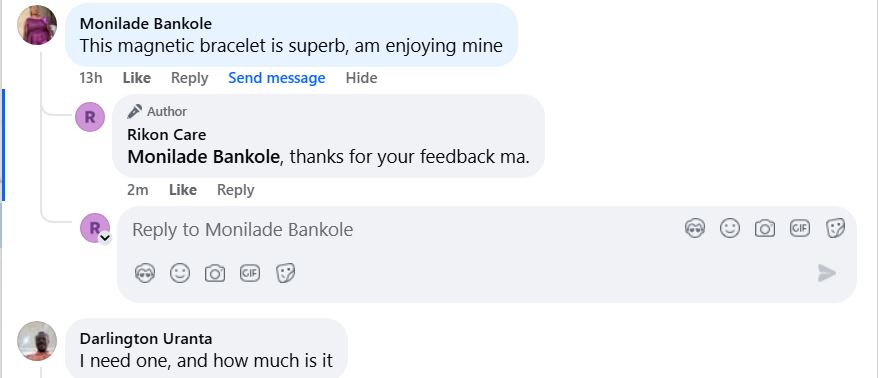The height and width of the screenshot is (378, 878).
Task: Like Rikon Care's reply
Action: point(183,190)
